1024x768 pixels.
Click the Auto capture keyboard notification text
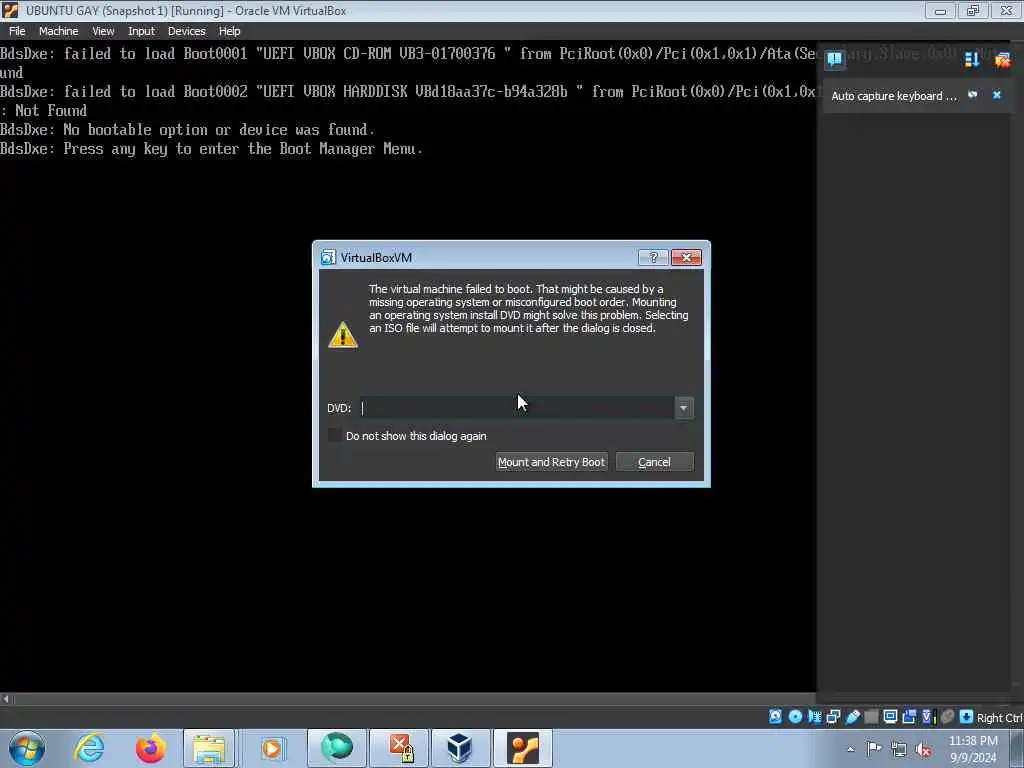click(893, 96)
